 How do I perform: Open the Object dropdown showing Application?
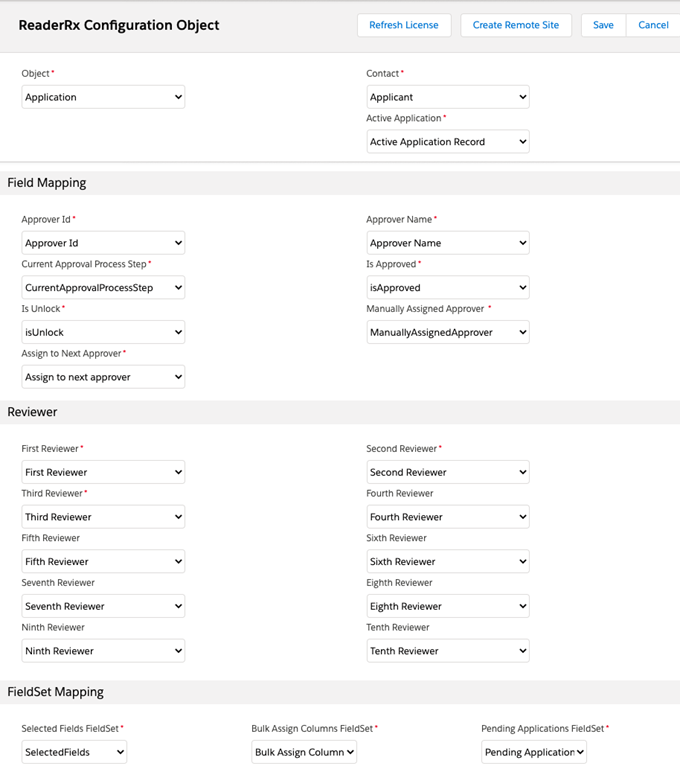coord(103,97)
